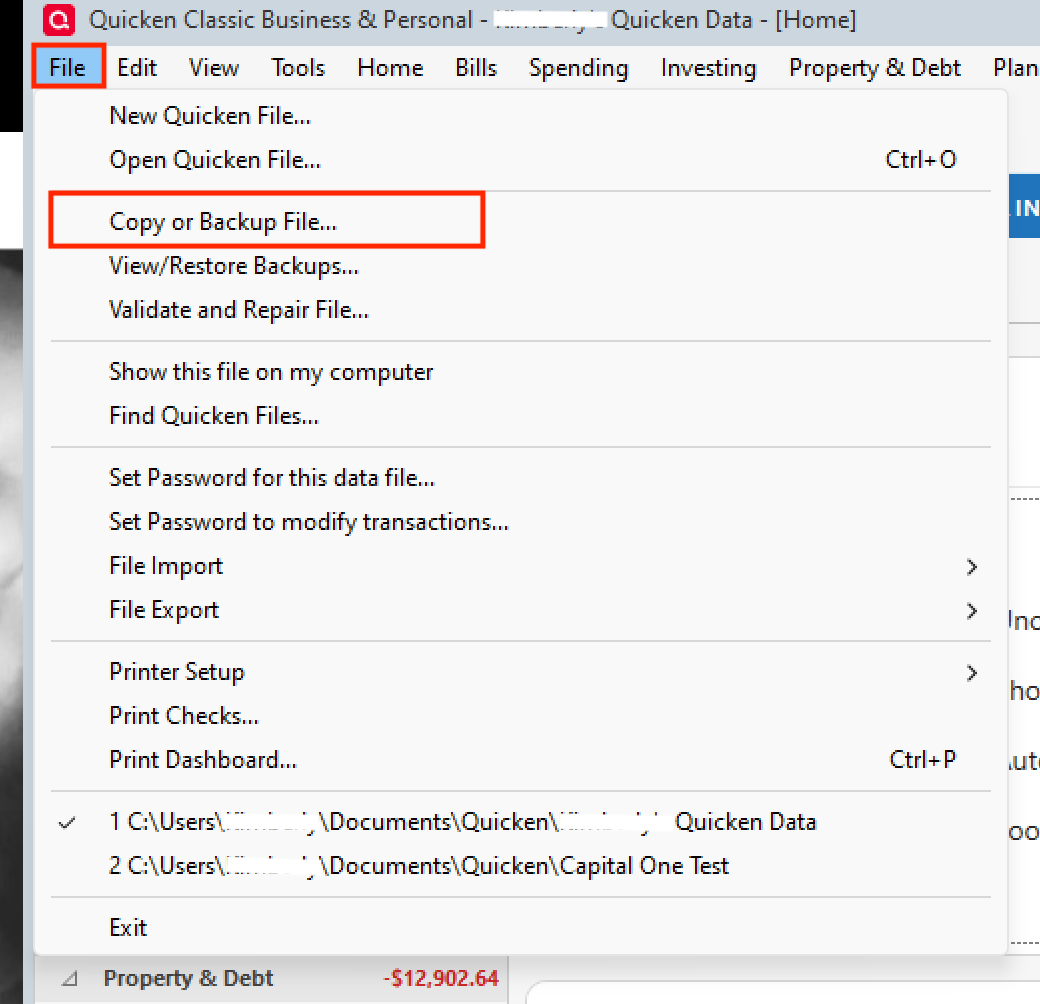
Task: Select Exit from the File menu
Action: click(x=128, y=928)
